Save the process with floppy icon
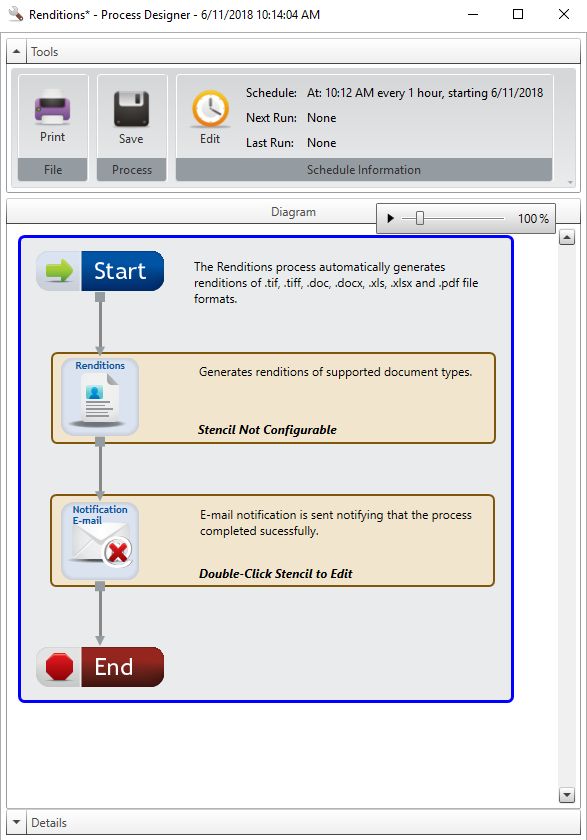This screenshot has height=840, width=587. pos(131,109)
